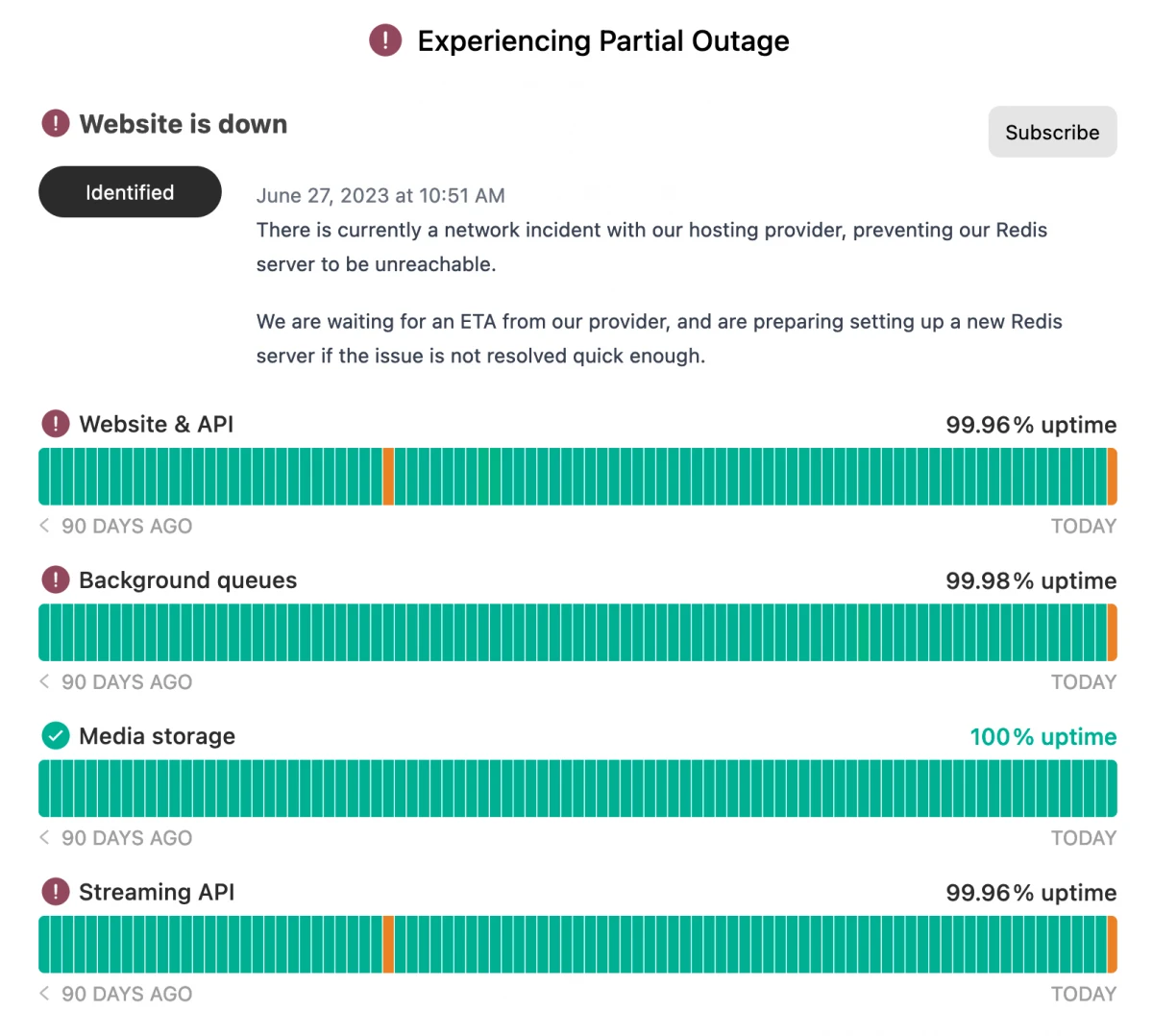Open the Website is down incident title
1153x1036 pixels.
pyautogui.click(x=184, y=124)
